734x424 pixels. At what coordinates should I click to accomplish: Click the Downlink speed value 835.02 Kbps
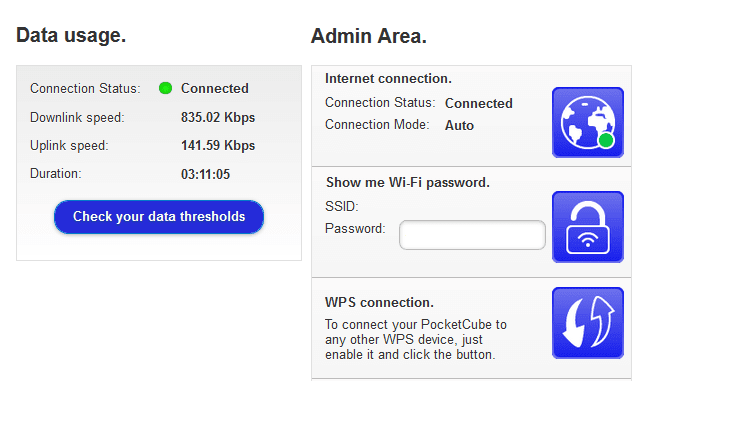218,117
